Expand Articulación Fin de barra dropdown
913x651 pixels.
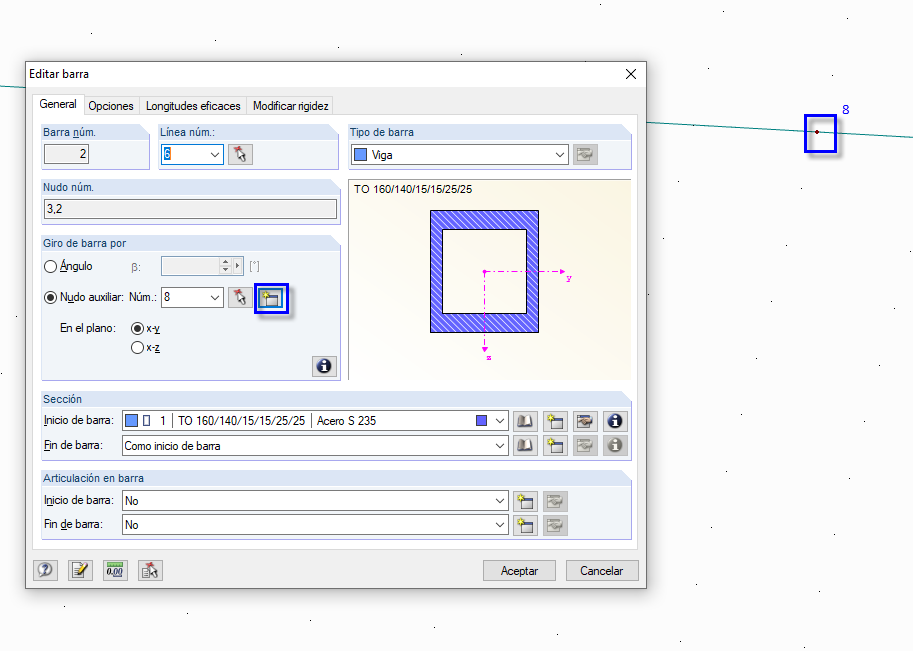click(x=500, y=525)
